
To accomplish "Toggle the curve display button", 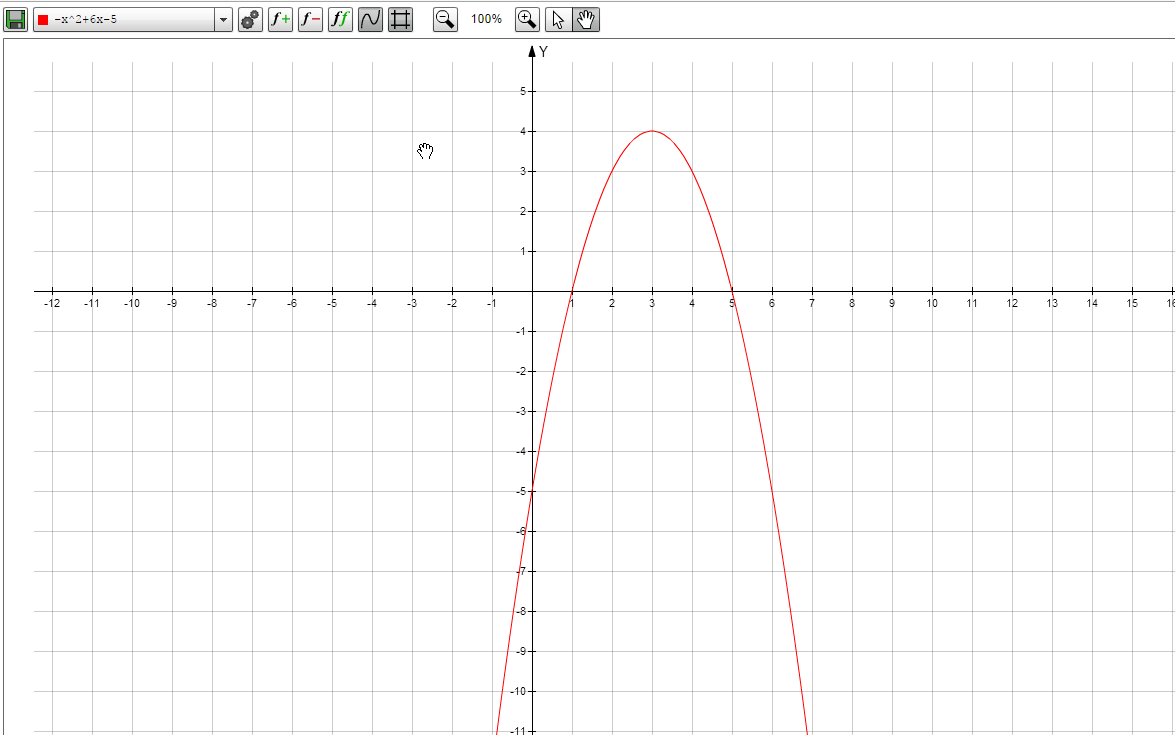I will 370,19.
